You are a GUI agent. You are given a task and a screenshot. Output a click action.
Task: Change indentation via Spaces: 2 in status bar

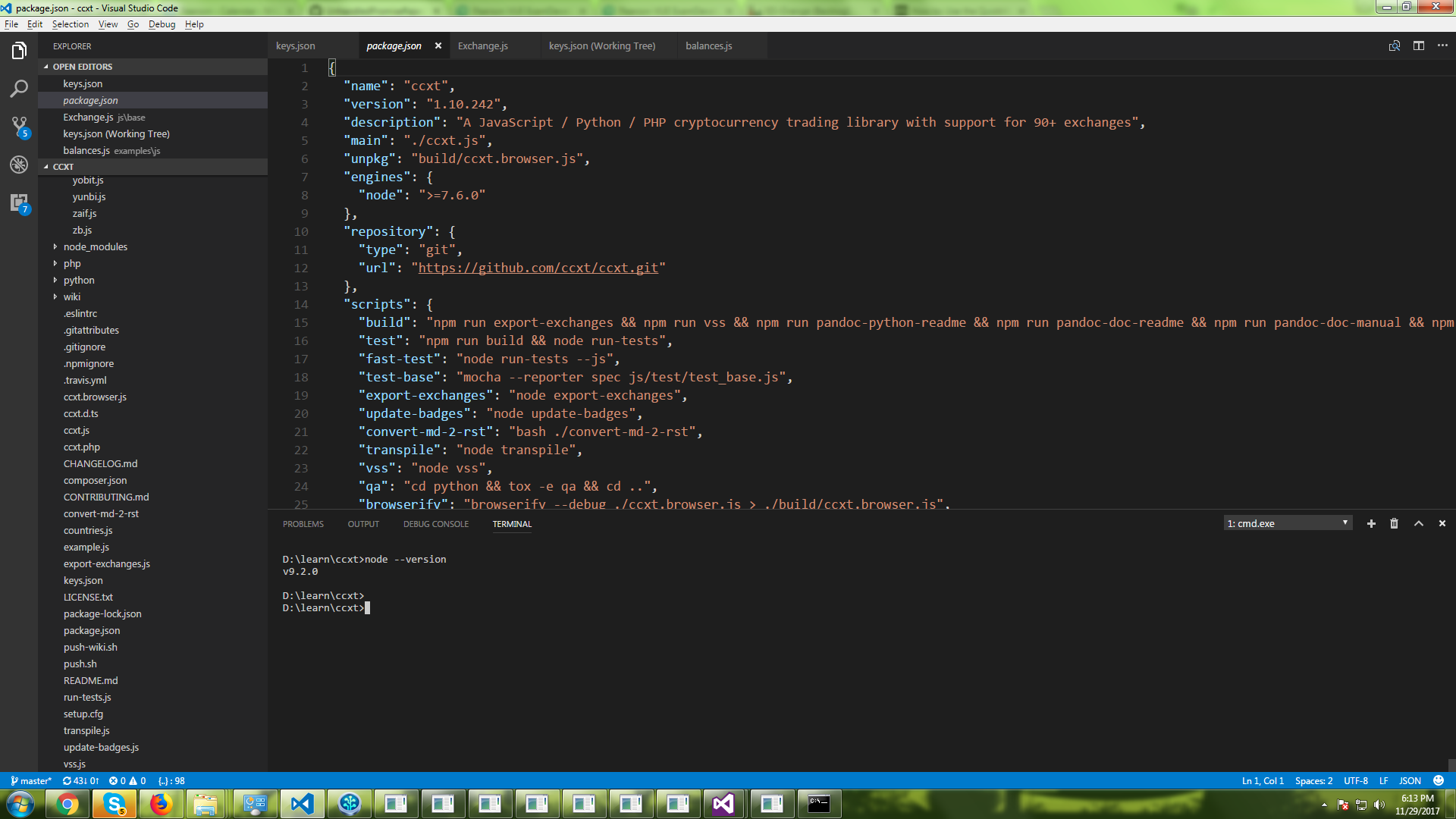coord(1313,780)
